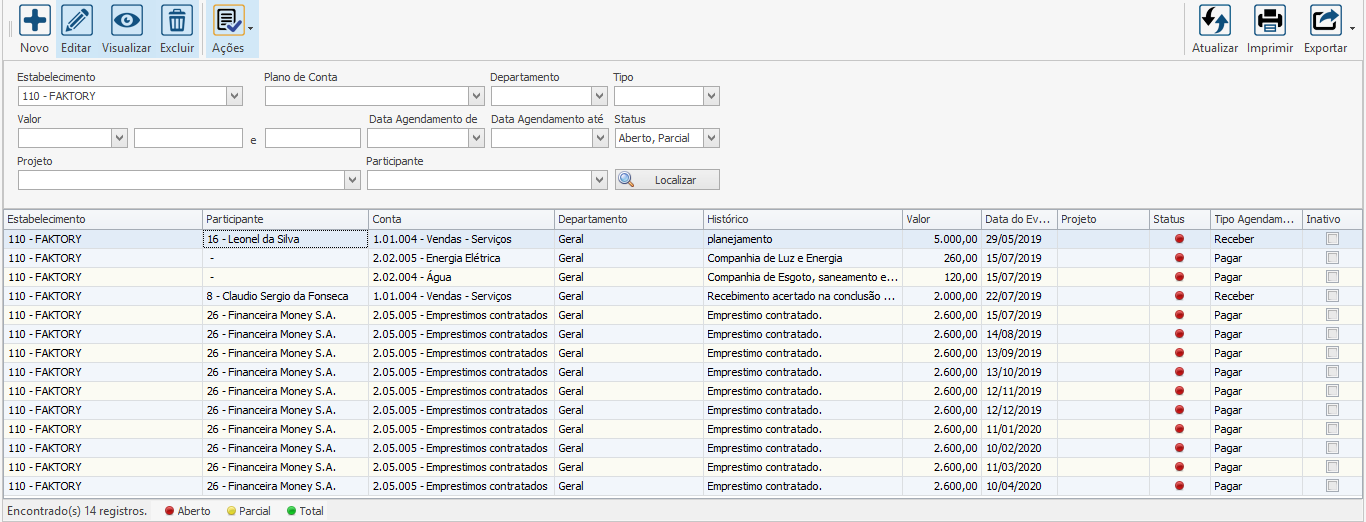Screen dimensions: 1366x522
Task: Sort by the Participante column header
Action: [285, 219]
